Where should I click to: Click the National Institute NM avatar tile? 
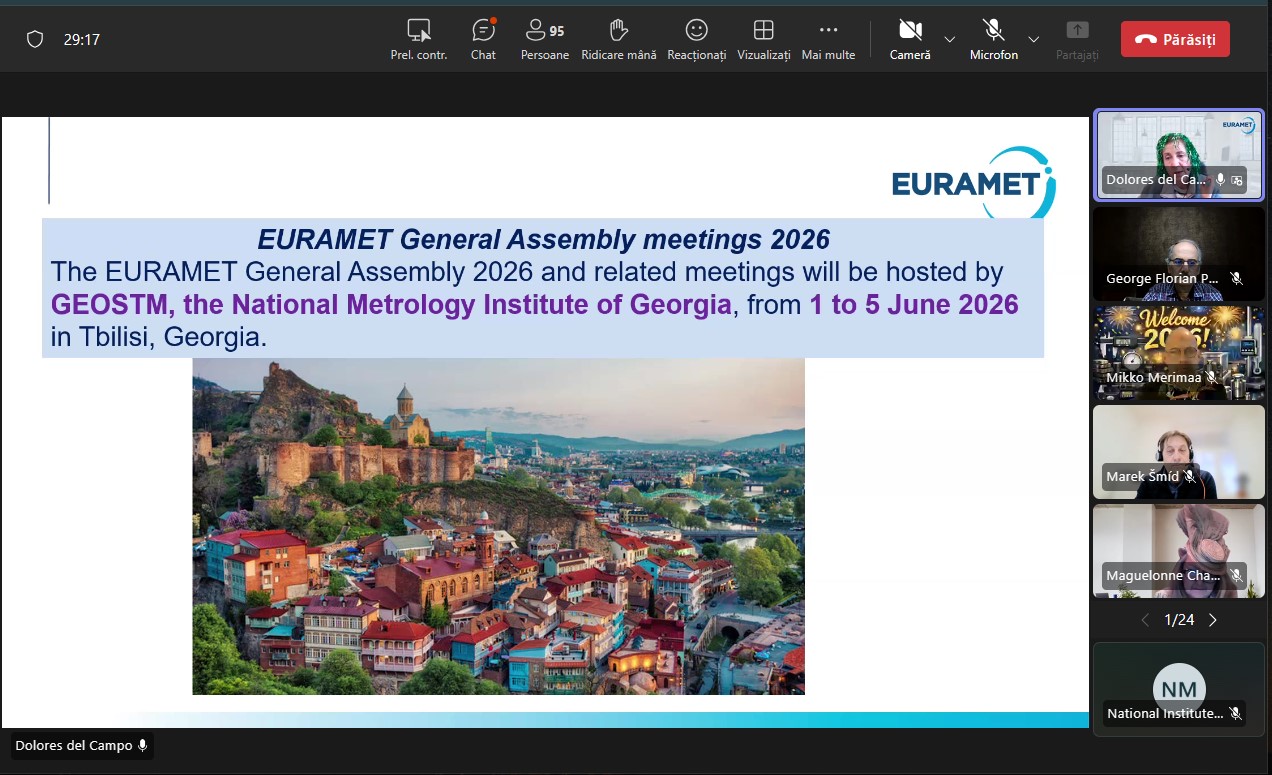click(1179, 689)
